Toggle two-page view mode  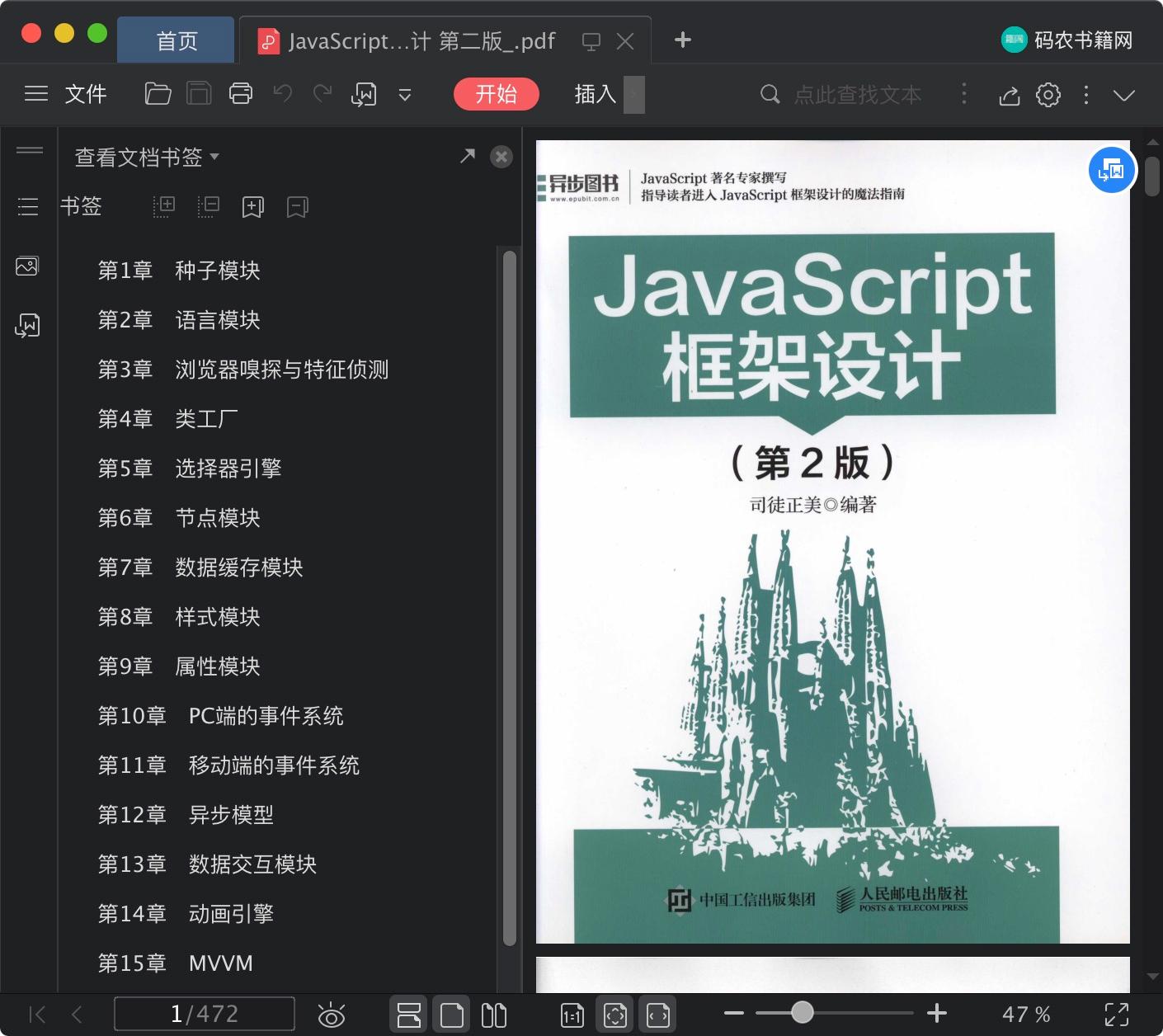click(494, 1015)
